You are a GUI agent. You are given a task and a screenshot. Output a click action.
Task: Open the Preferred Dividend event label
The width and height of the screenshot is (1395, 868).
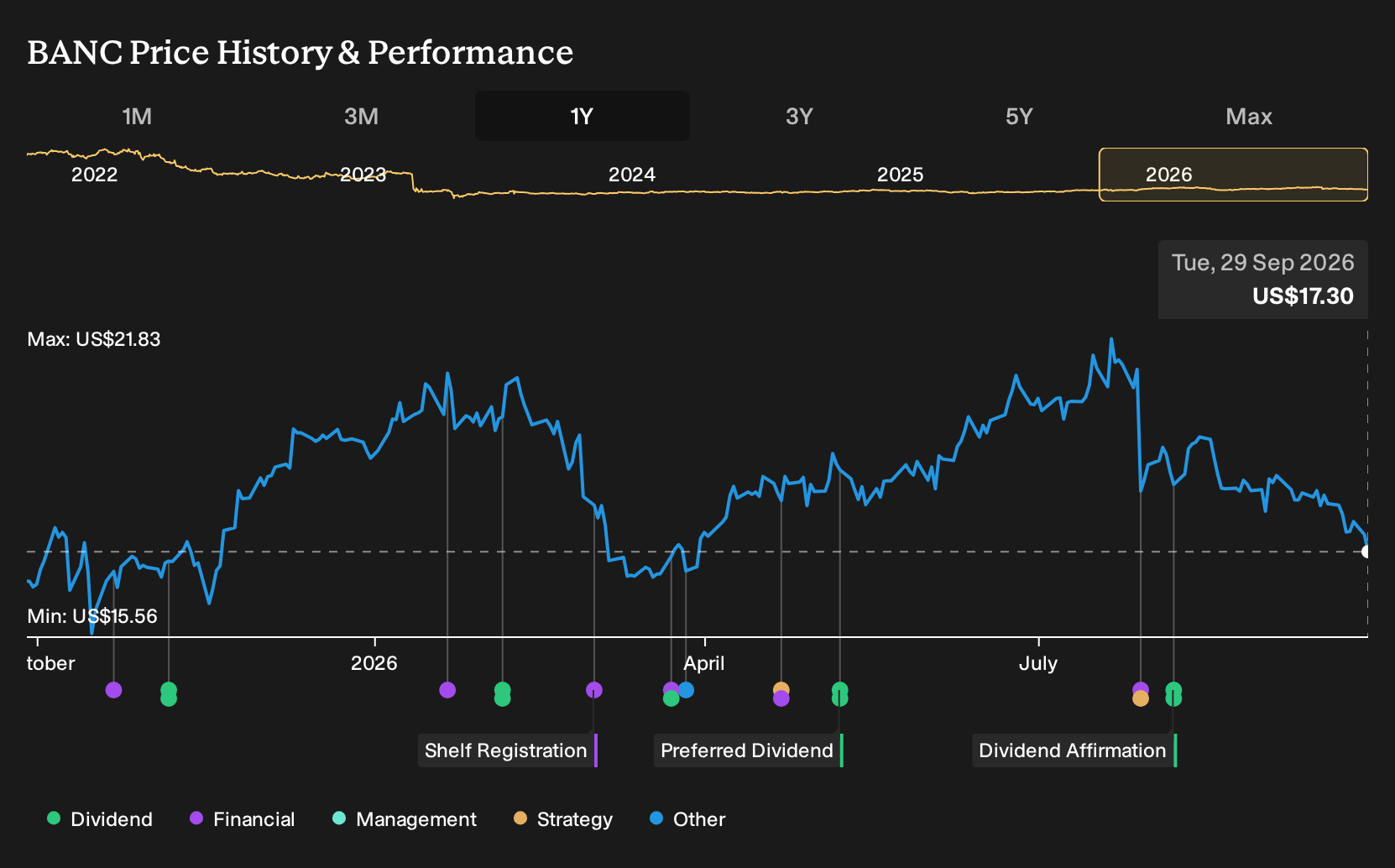[x=749, y=750]
